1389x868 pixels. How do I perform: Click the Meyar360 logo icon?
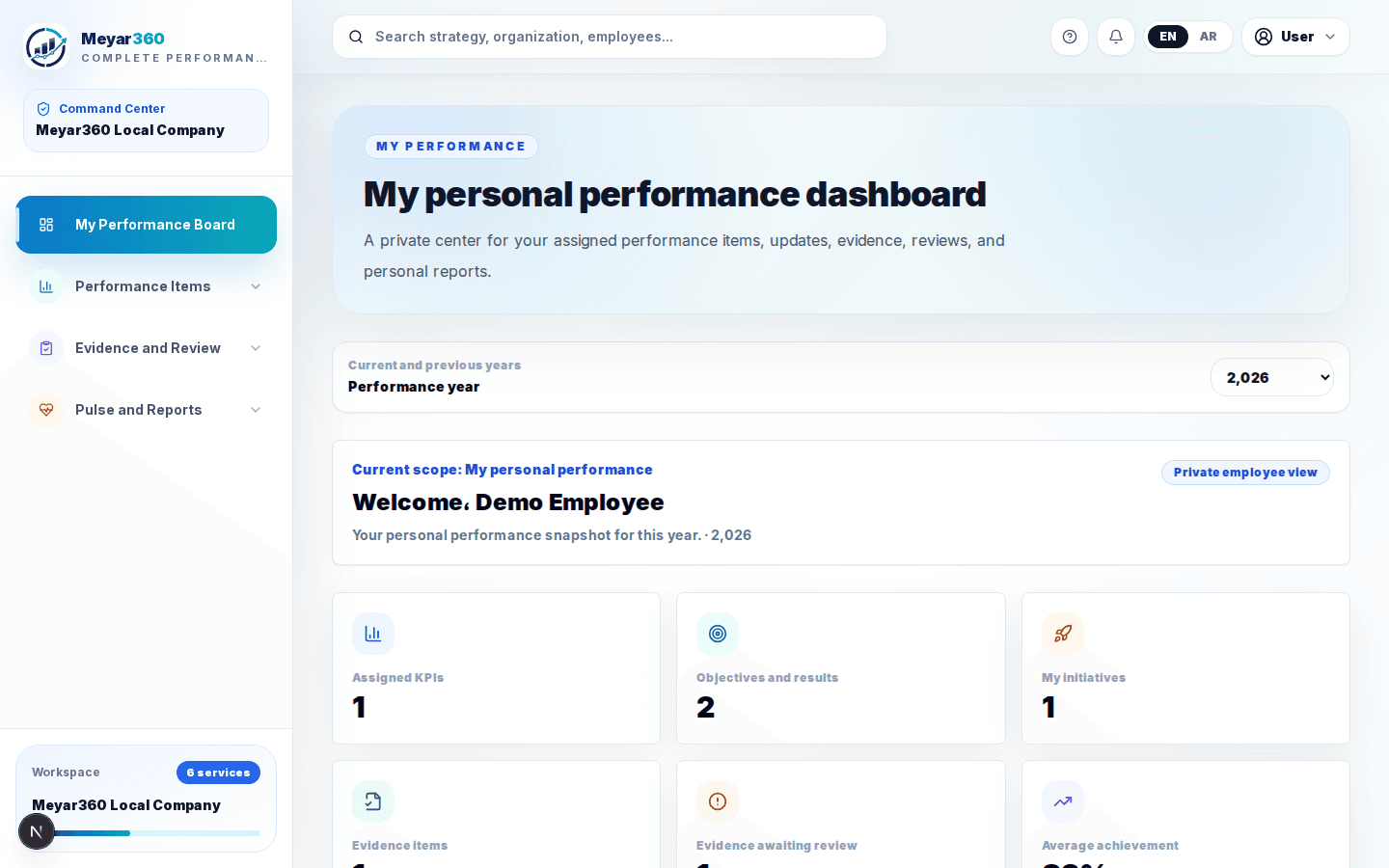point(46,46)
